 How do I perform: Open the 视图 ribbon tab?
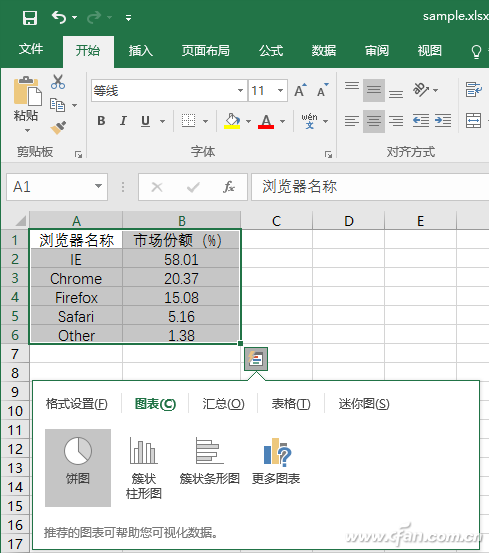coord(430,51)
